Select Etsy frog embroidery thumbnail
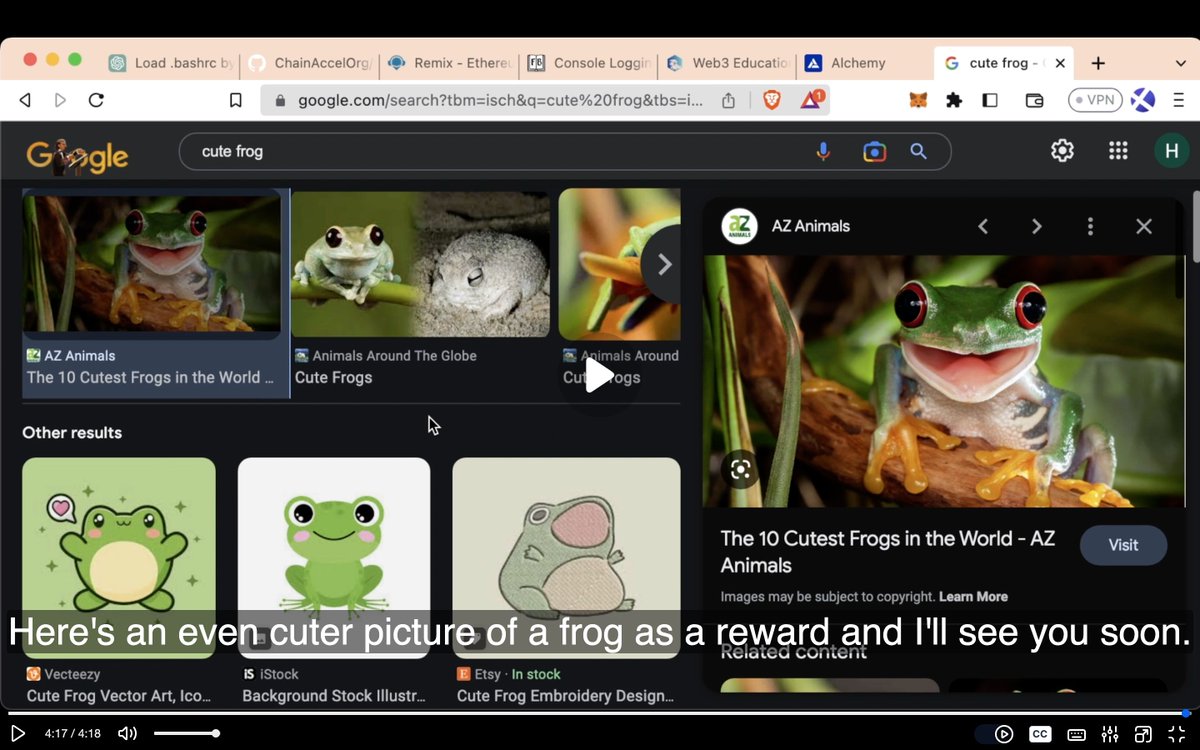The height and width of the screenshot is (750, 1200). 566,558
